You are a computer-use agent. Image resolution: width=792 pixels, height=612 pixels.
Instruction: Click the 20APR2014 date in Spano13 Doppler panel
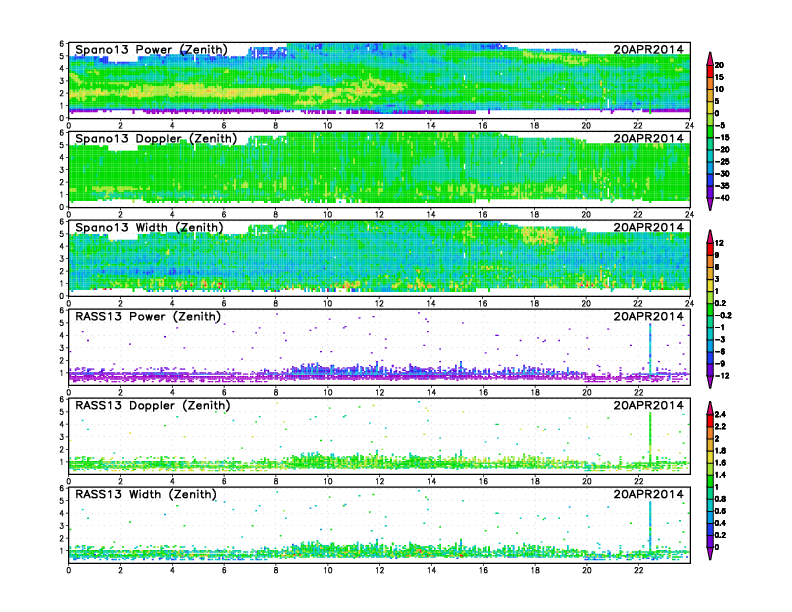click(x=649, y=138)
